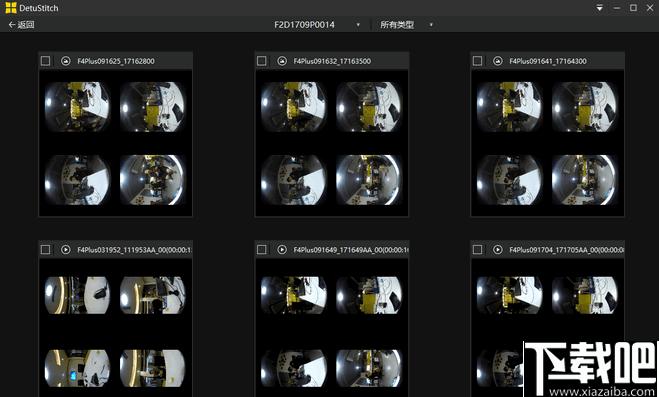Tick the checkbox for F4Plus091632_17163500
The height and width of the screenshot is (397, 659).
pos(261,61)
